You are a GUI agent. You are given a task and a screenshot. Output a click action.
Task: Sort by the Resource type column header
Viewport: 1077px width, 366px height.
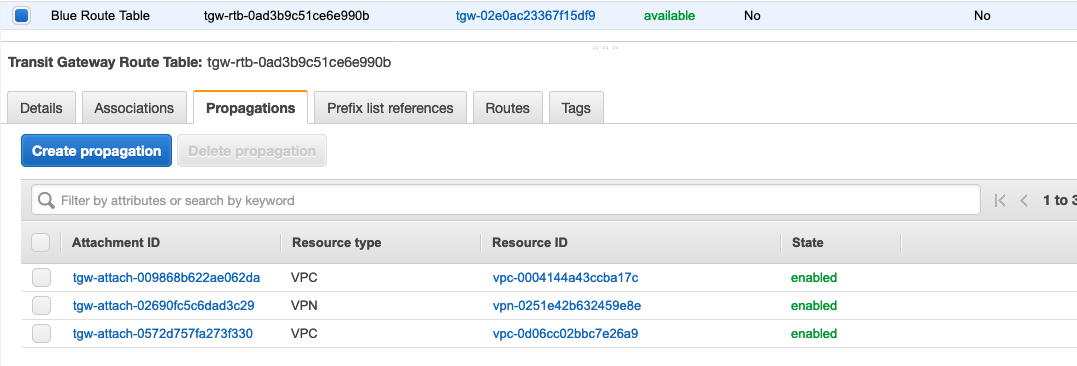point(337,242)
